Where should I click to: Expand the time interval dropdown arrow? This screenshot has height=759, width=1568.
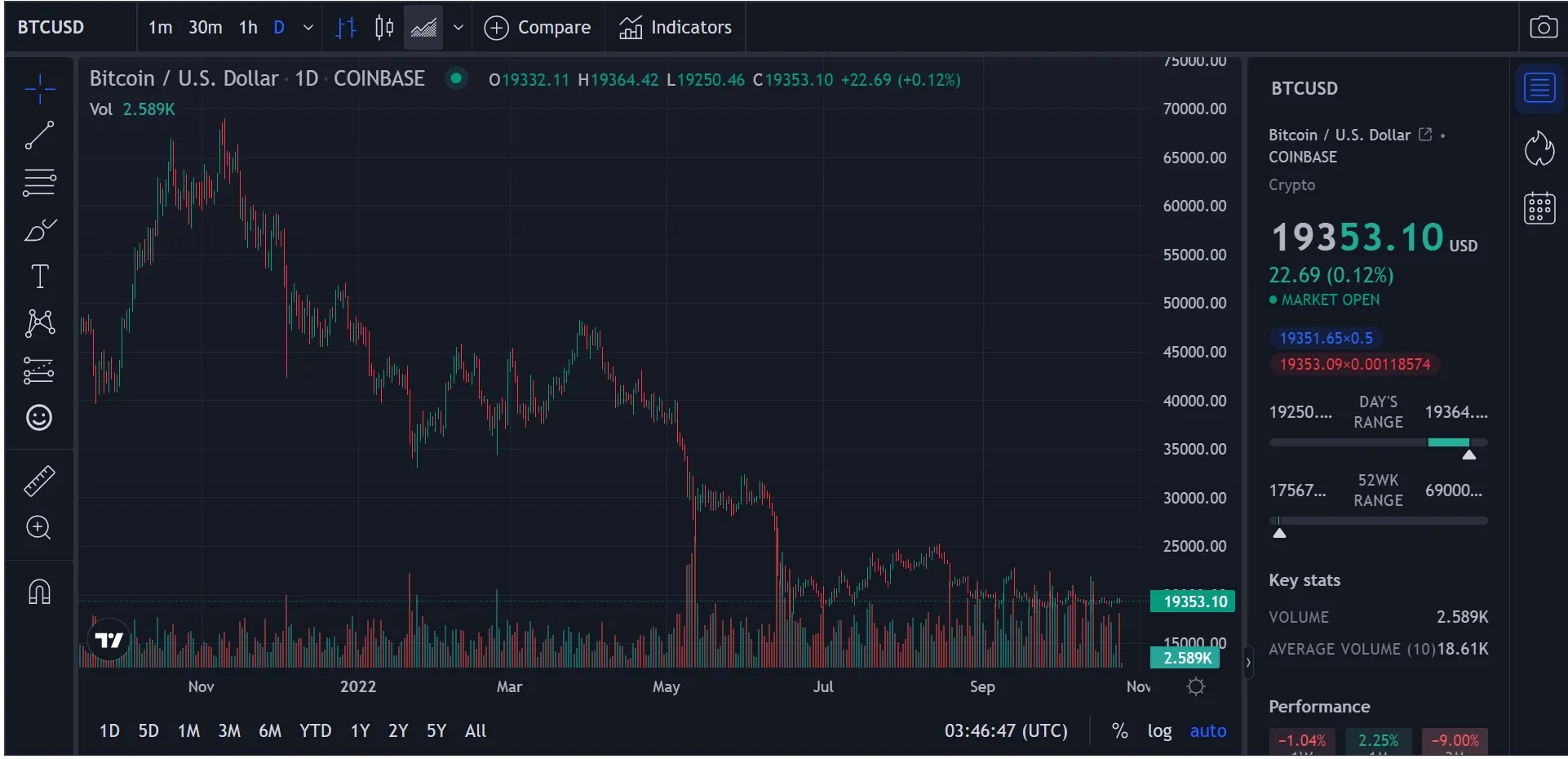click(308, 28)
